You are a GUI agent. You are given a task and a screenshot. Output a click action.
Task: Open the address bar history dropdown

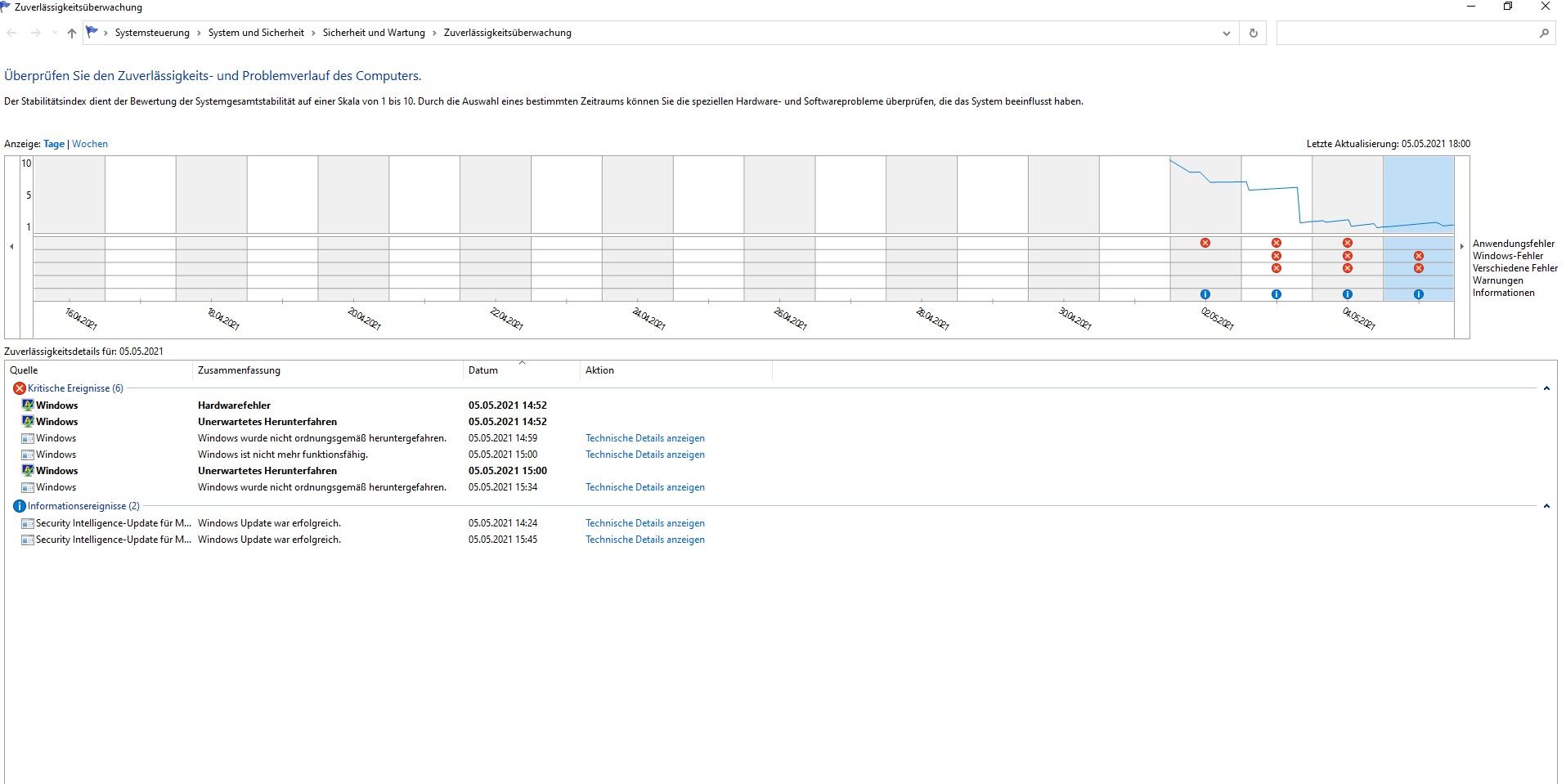pyautogui.click(x=1226, y=33)
